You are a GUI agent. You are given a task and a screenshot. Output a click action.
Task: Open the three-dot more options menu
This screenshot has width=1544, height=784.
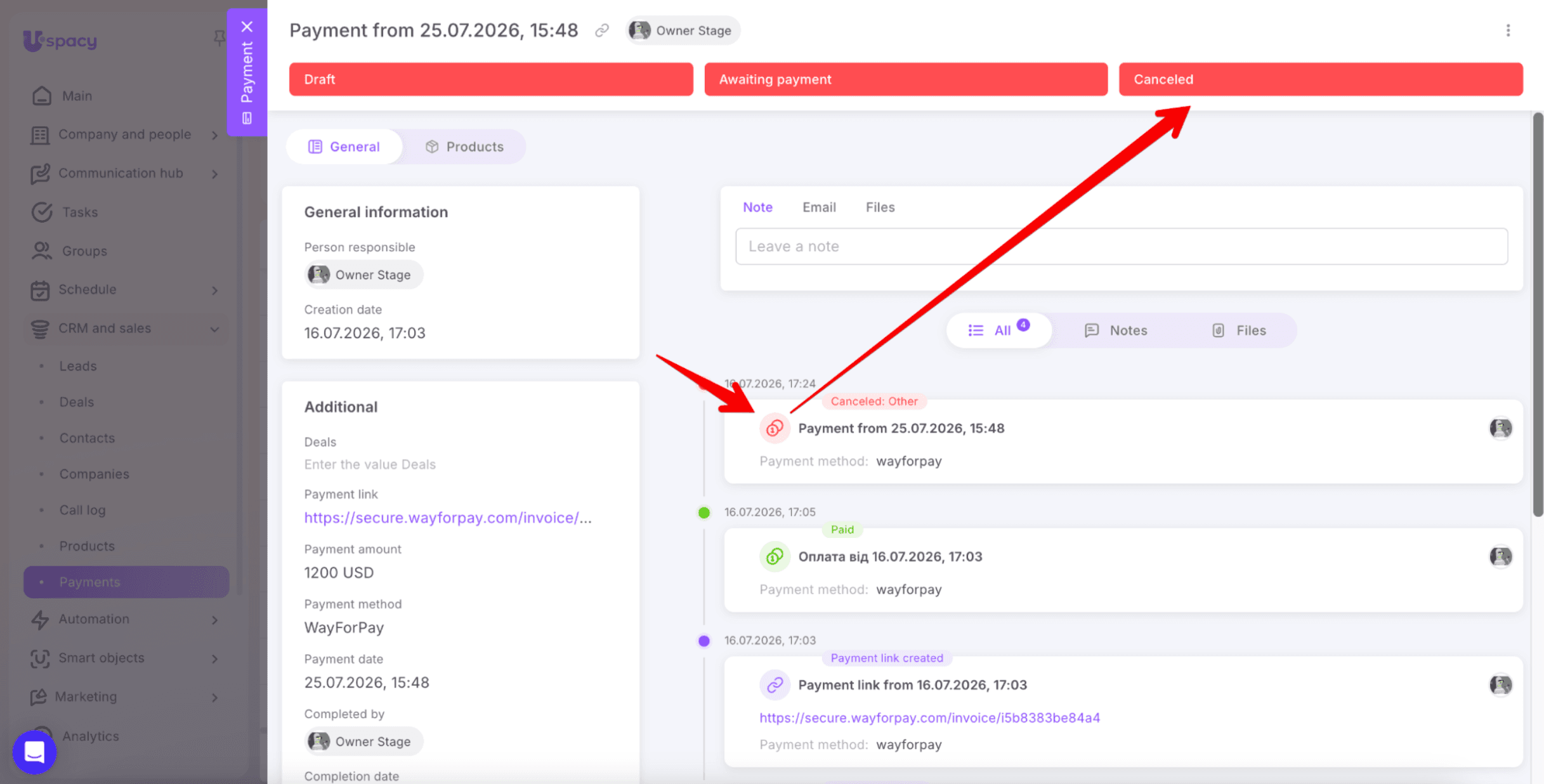pyautogui.click(x=1508, y=30)
